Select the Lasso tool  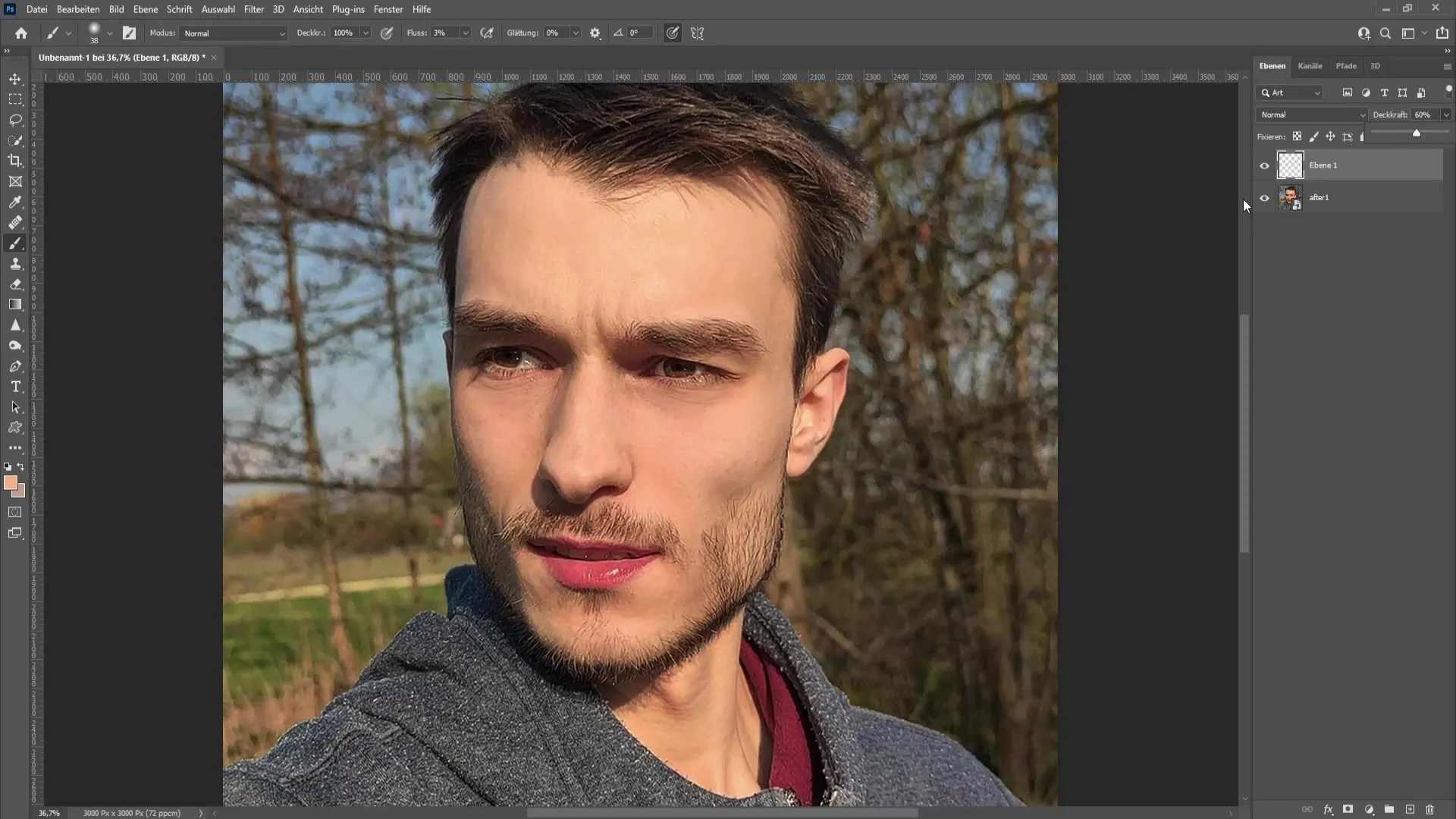[15, 119]
